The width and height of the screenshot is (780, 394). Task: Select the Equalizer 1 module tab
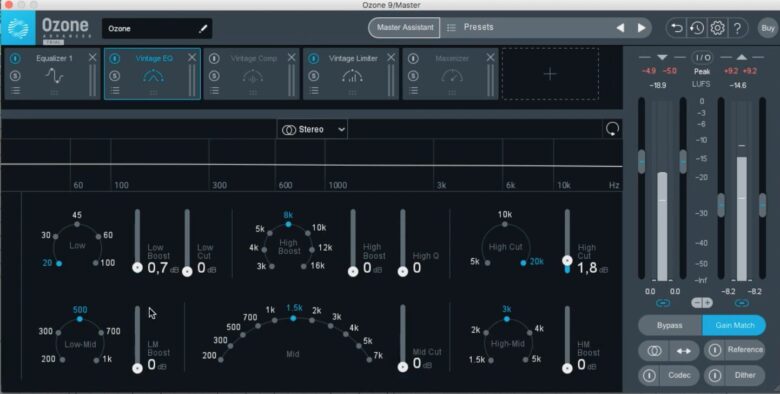52,74
